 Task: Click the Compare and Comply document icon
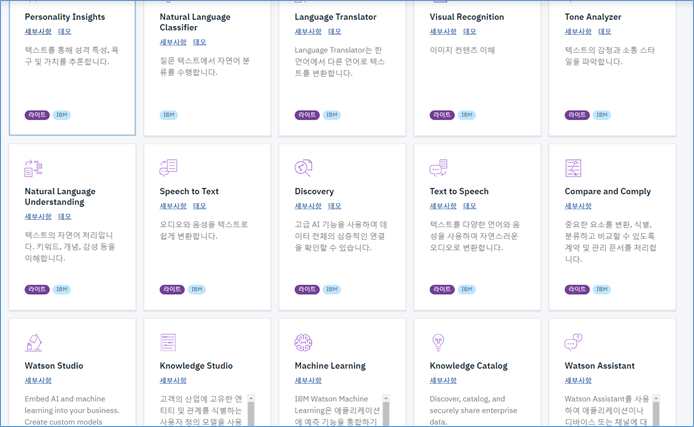click(573, 168)
